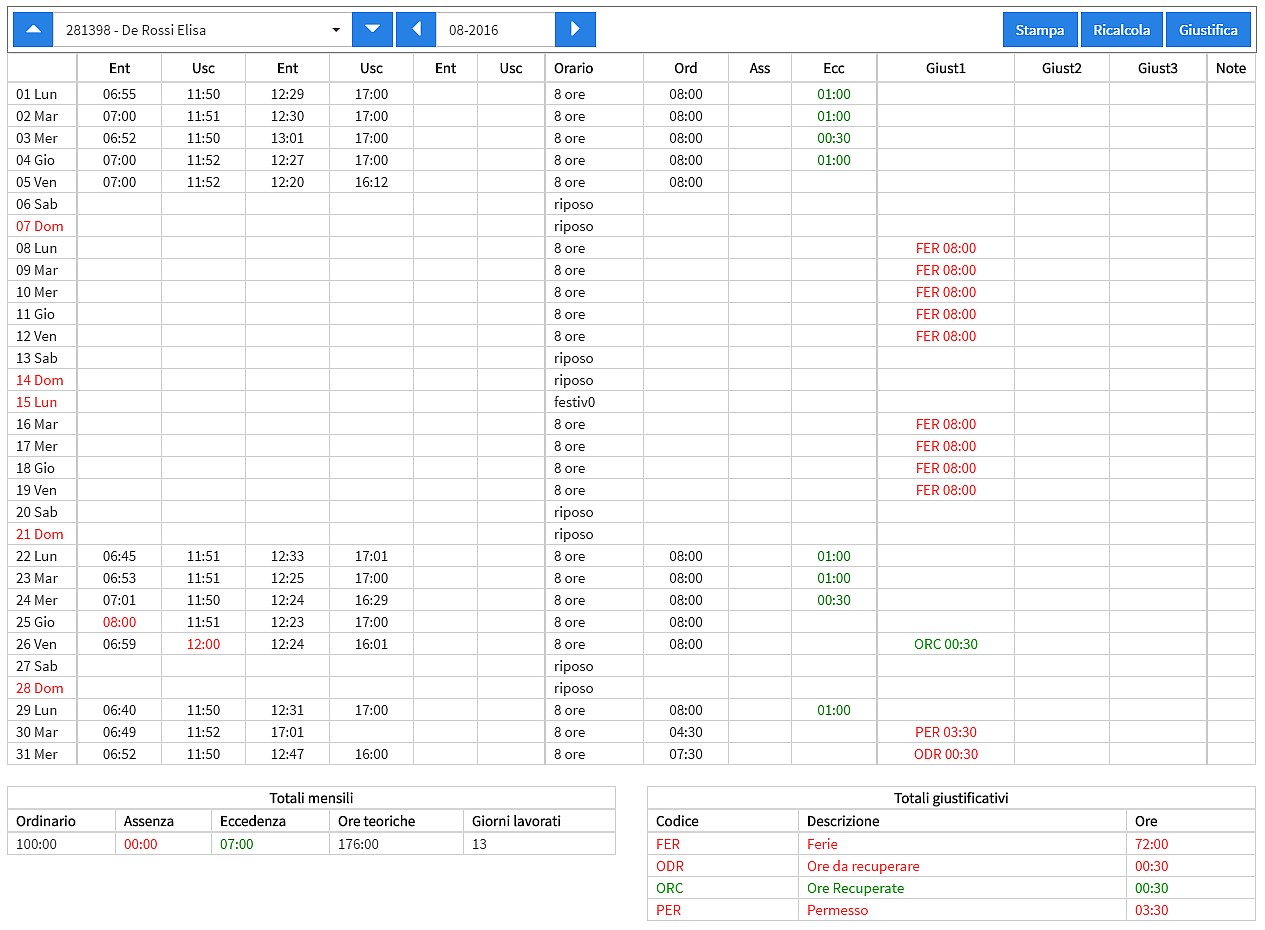Image resolution: width=1265 pixels, height=930 pixels.
Task: Open the employee dropdown De Rossi Elisa
Action: pos(203,30)
